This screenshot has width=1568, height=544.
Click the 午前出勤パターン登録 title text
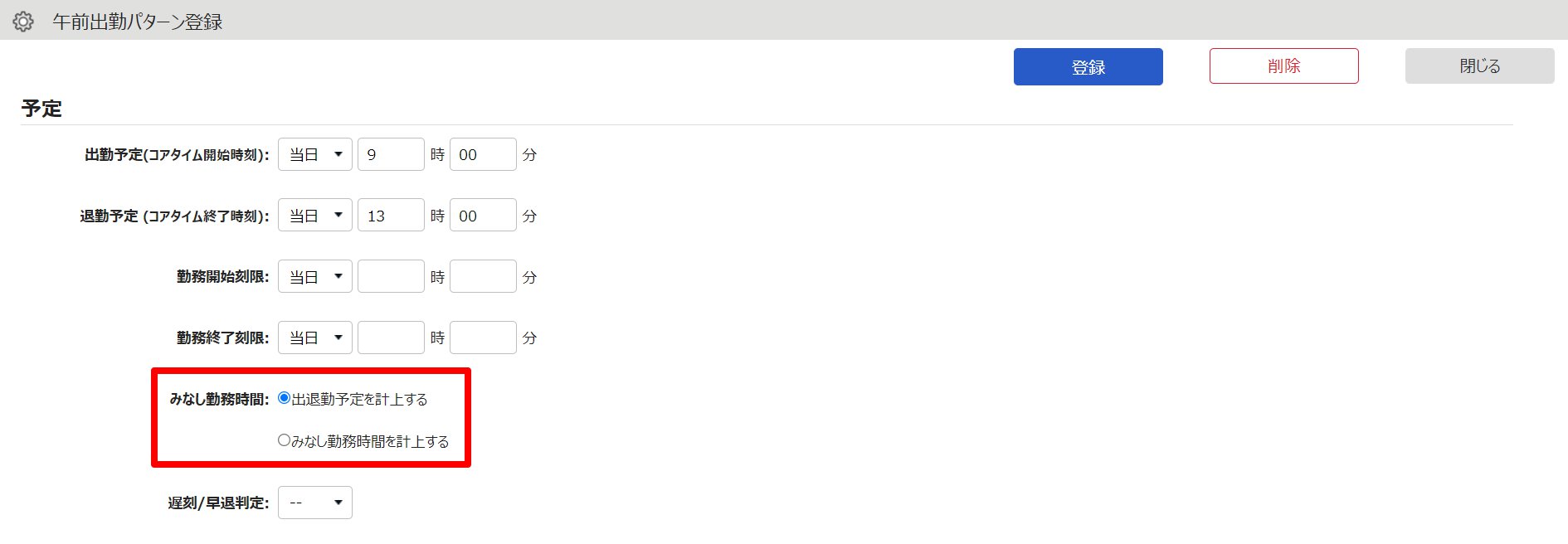click(x=138, y=22)
